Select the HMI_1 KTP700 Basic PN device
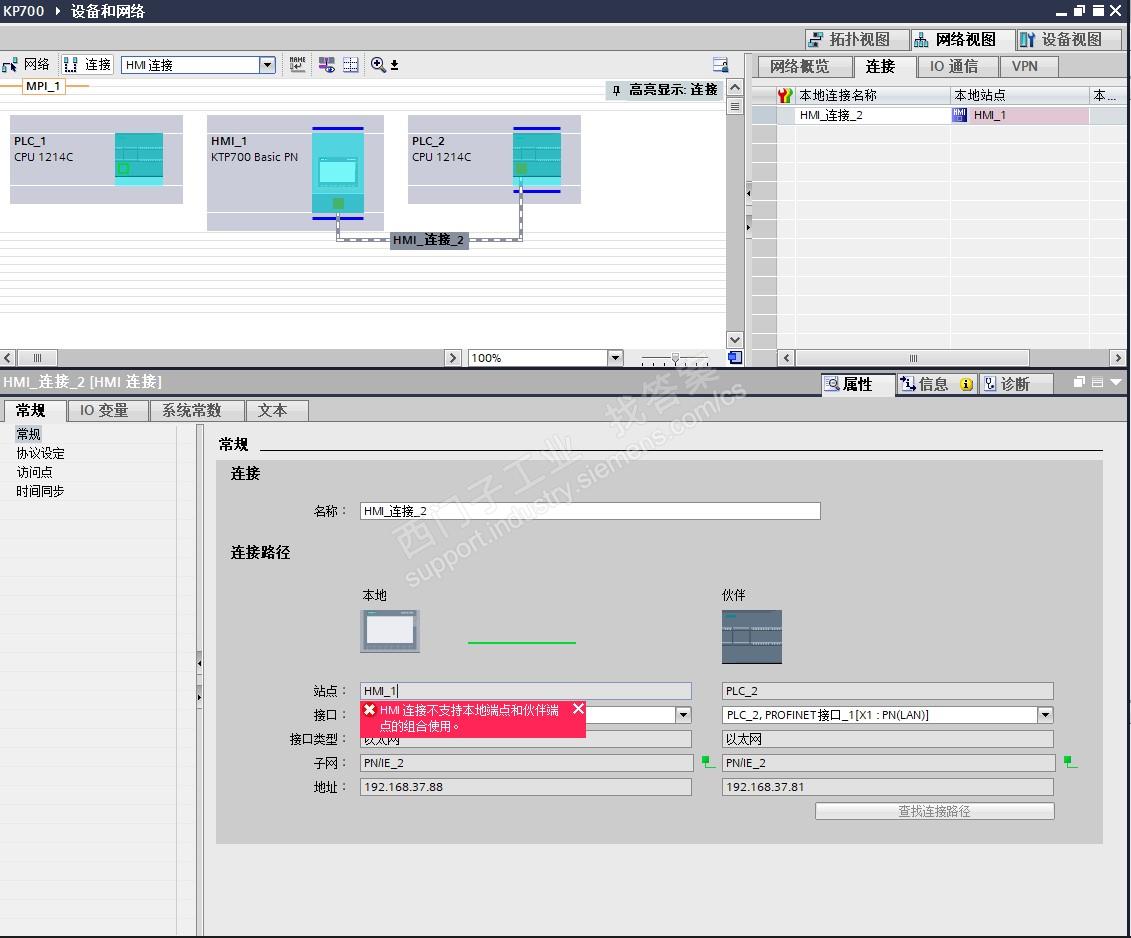 [295, 172]
